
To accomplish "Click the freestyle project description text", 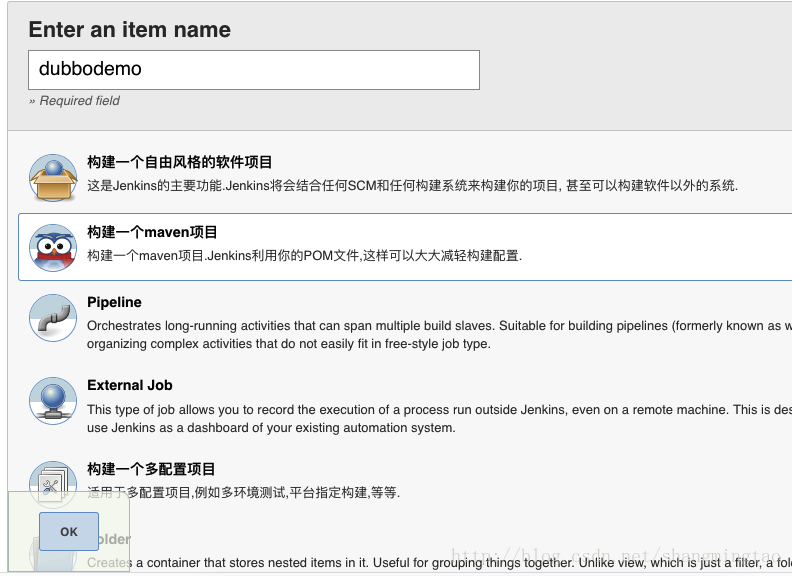I will [x=412, y=186].
